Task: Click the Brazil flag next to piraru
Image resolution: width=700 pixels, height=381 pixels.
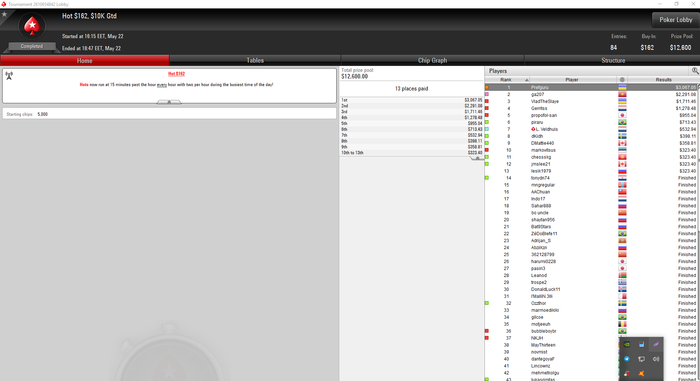Action: tap(622, 122)
